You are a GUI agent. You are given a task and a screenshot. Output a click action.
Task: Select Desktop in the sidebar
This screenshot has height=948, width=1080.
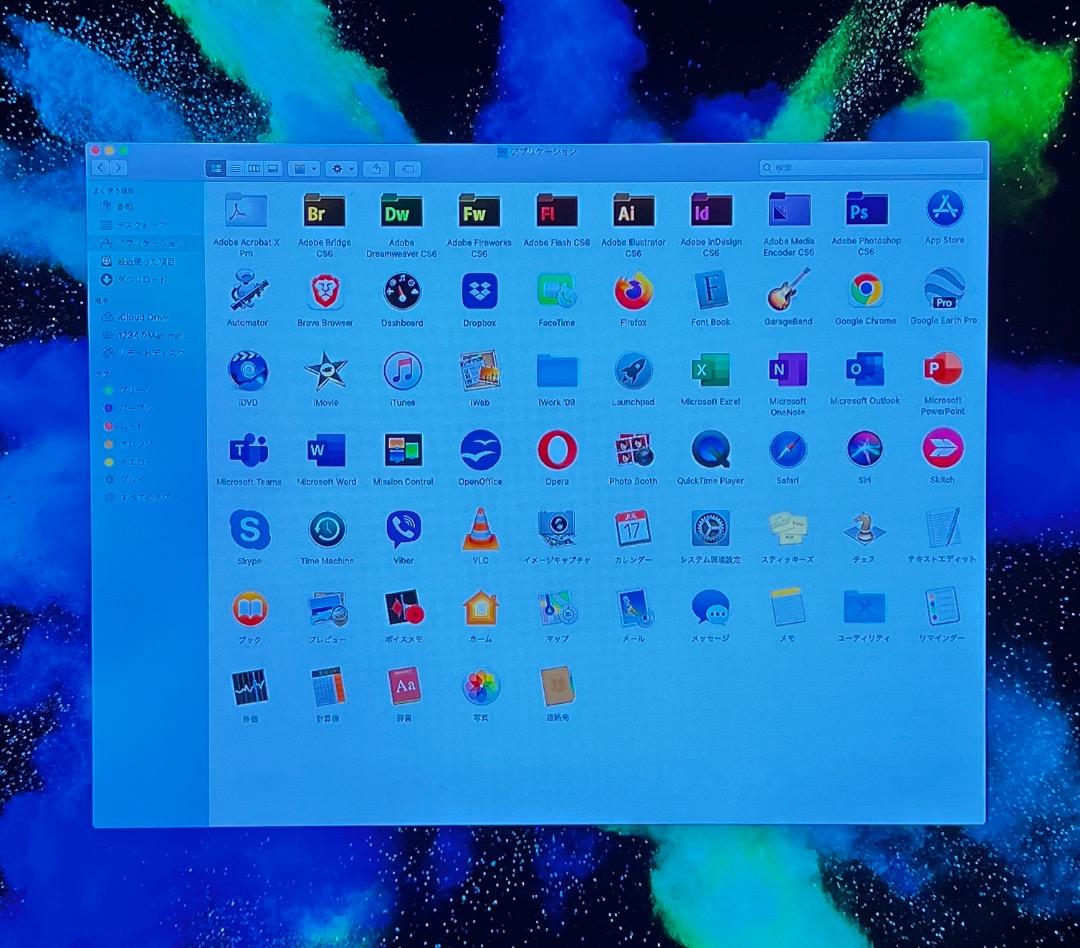[x=143, y=225]
